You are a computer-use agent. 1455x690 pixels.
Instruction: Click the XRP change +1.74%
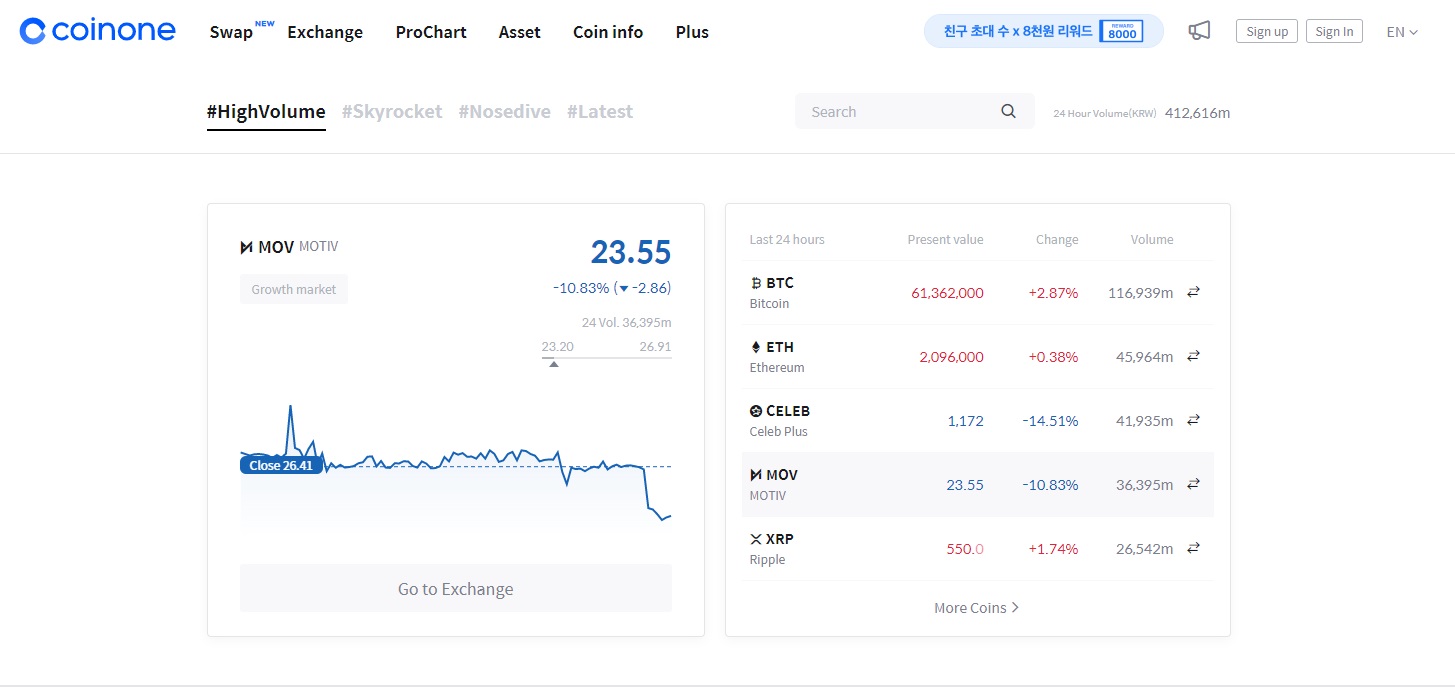[x=1053, y=548]
